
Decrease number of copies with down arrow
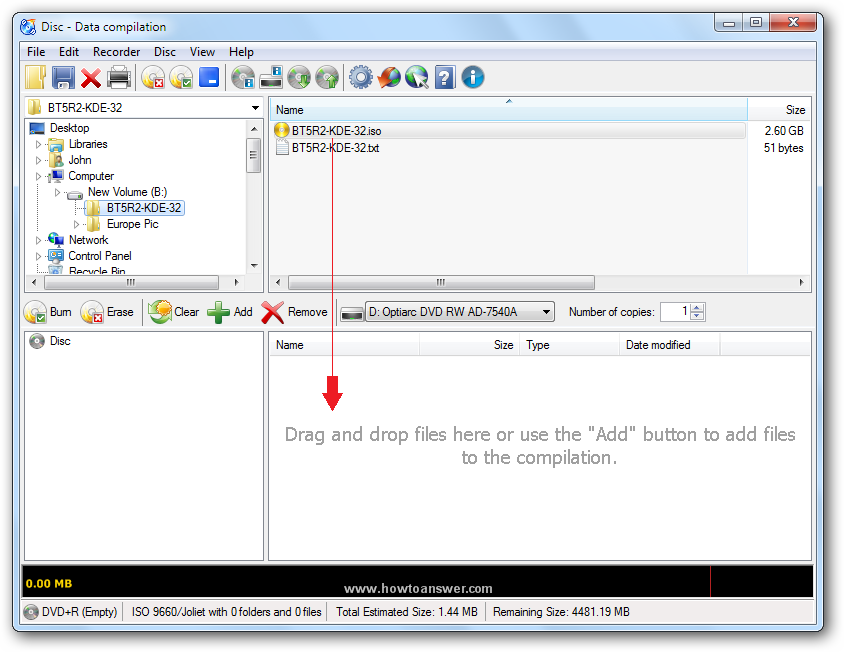(697, 316)
